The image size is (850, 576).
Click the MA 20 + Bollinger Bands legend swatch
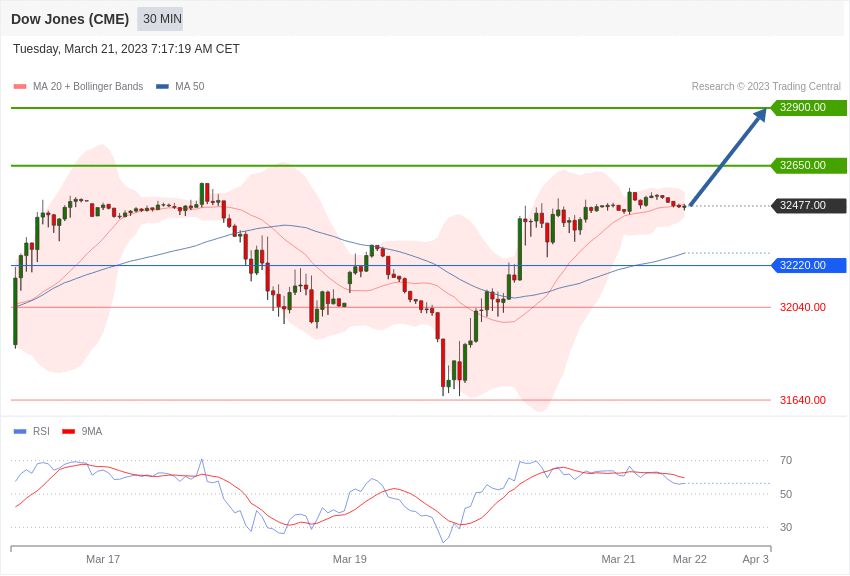20,87
